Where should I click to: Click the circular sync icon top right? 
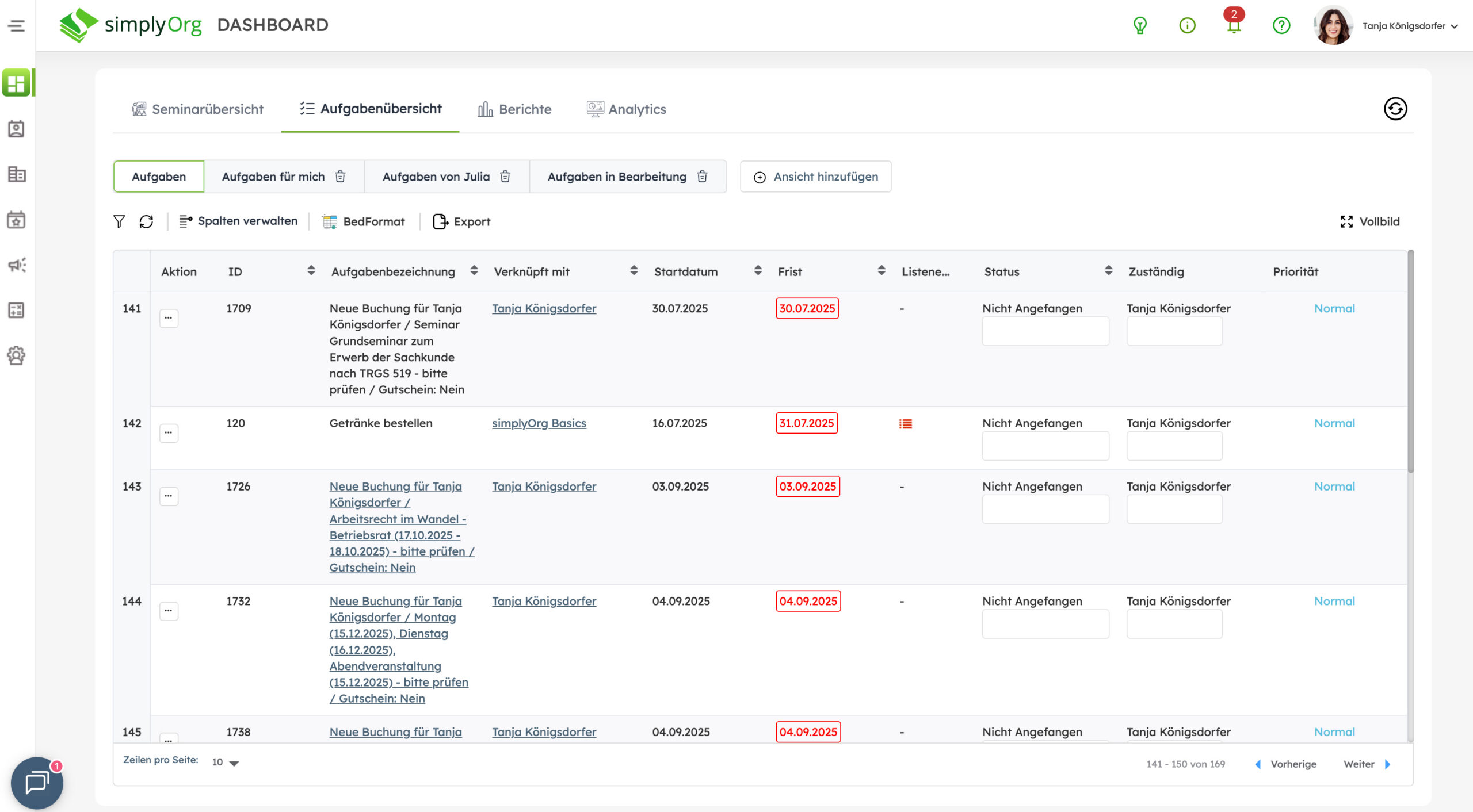1395,109
